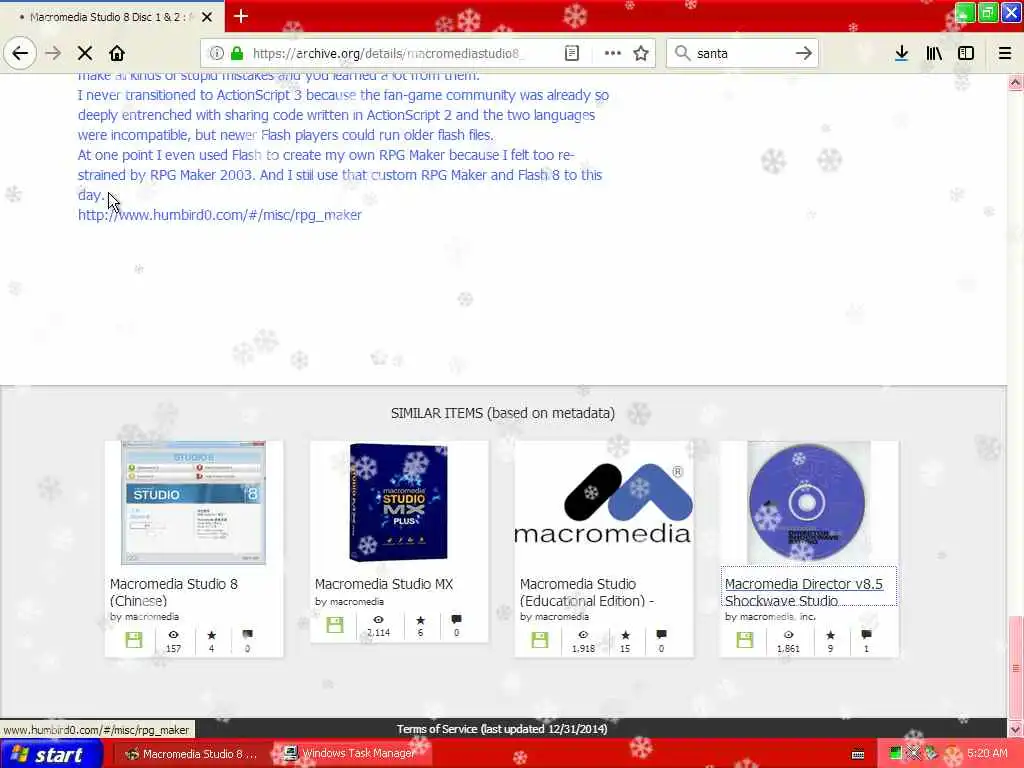Click the vertical scrollbar thumb
The height and width of the screenshot is (768, 1024).
pyautogui.click(x=1016, y=667)
